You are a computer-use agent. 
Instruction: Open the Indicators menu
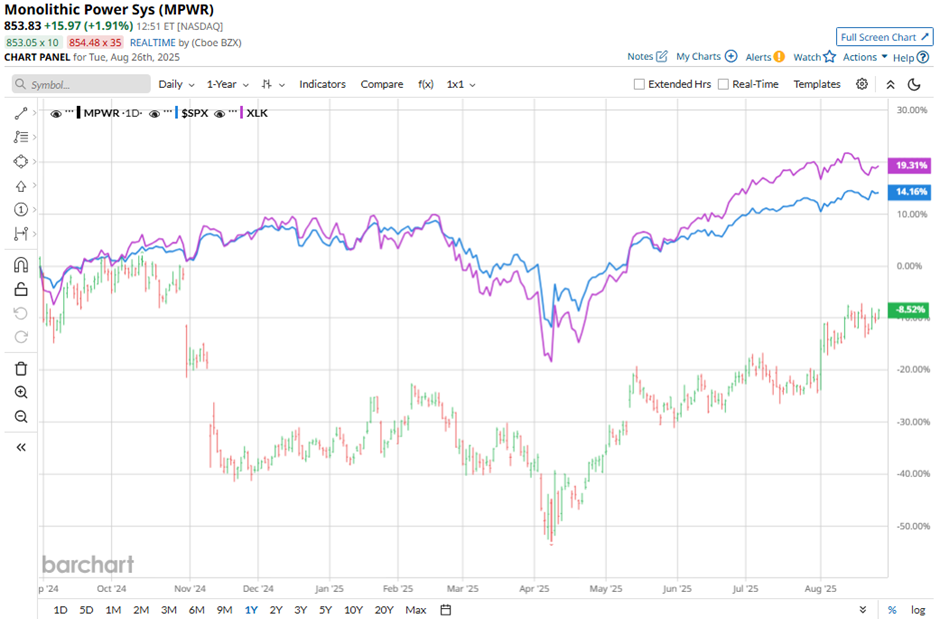323,84
